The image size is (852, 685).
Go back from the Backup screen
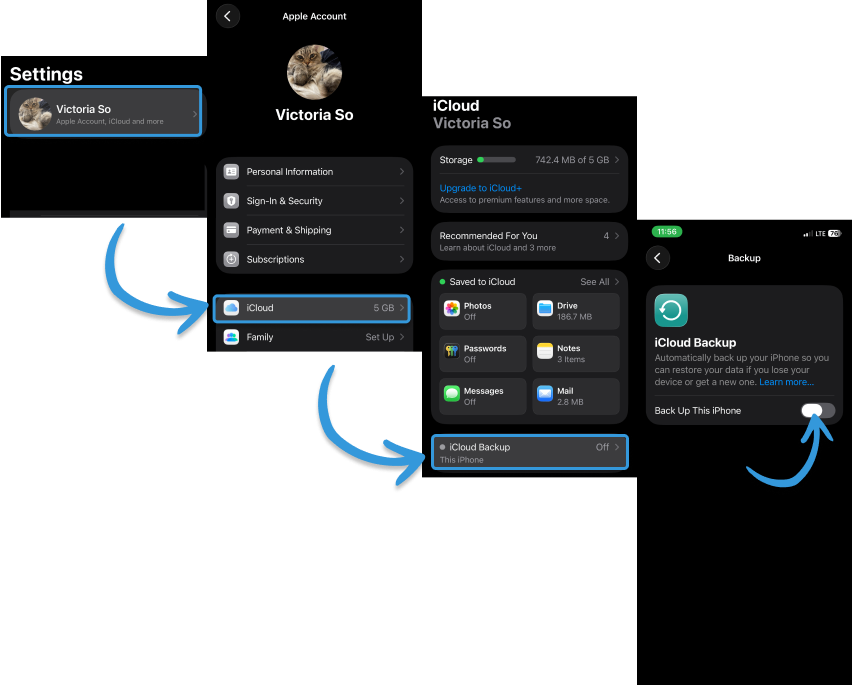(658, 258)
